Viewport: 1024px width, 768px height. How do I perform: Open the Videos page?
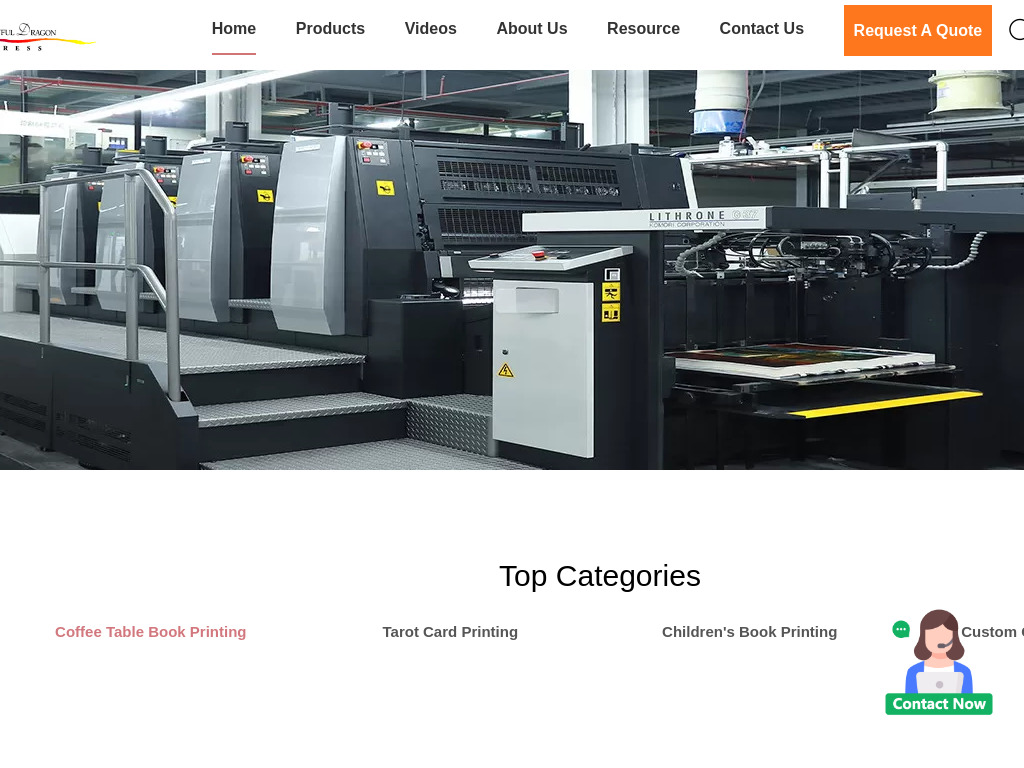click(x=430, y=29)
